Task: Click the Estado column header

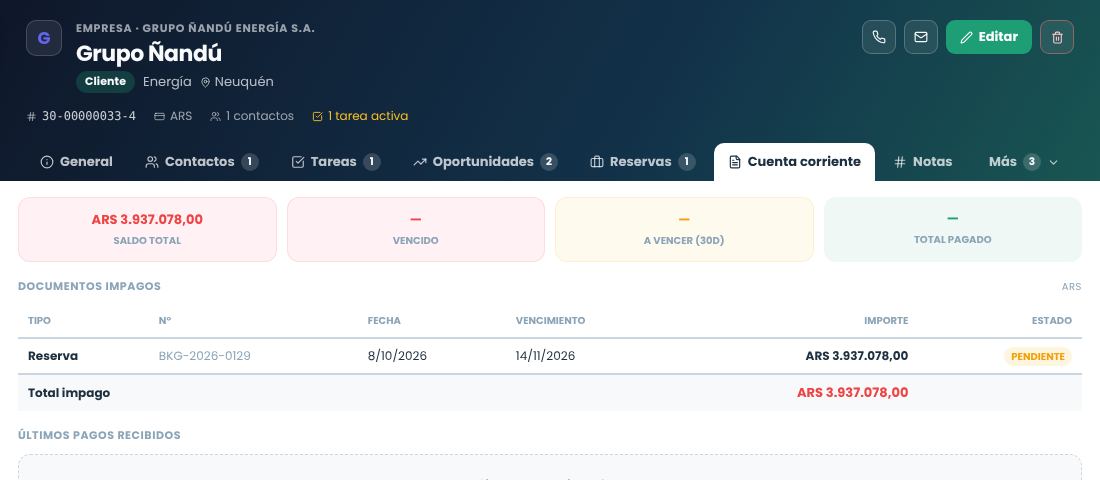Action: pos(1052,321)
